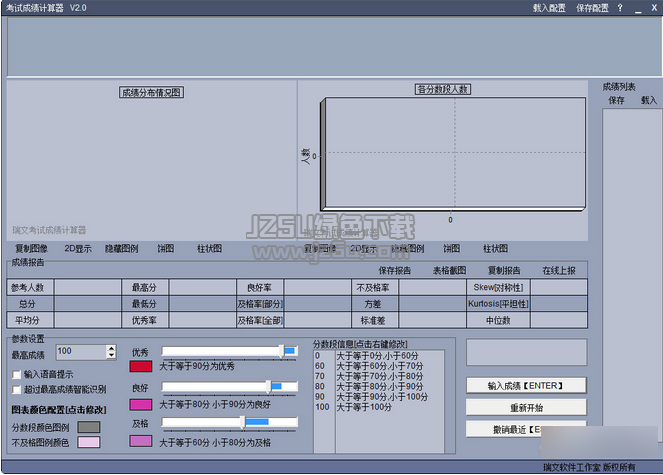Select row 大于等于70分,小于80分
Image resolution: width=663 pixels, height=475 pixels.
point(380,376)
